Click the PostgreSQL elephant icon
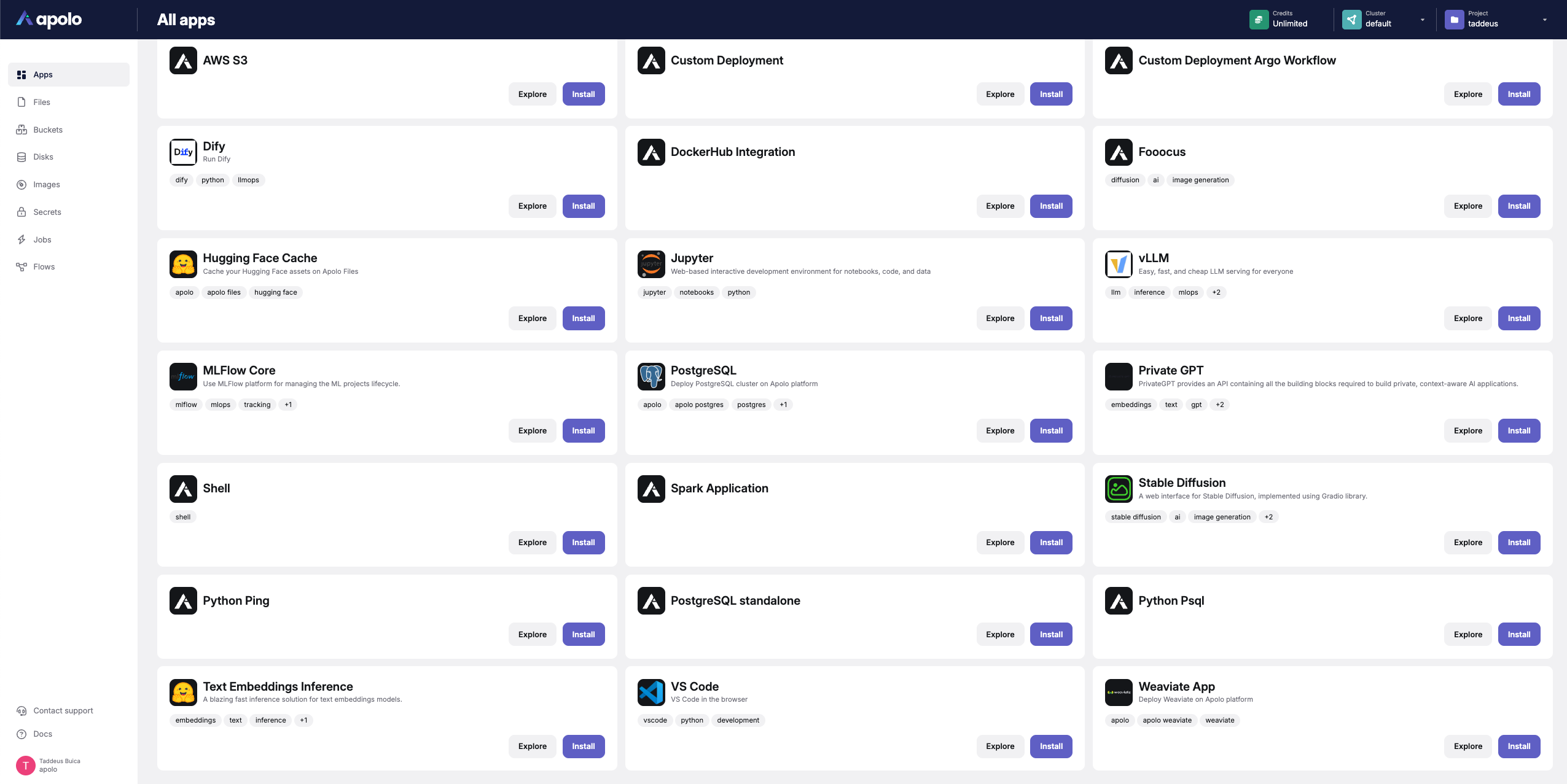 point(651,377)
